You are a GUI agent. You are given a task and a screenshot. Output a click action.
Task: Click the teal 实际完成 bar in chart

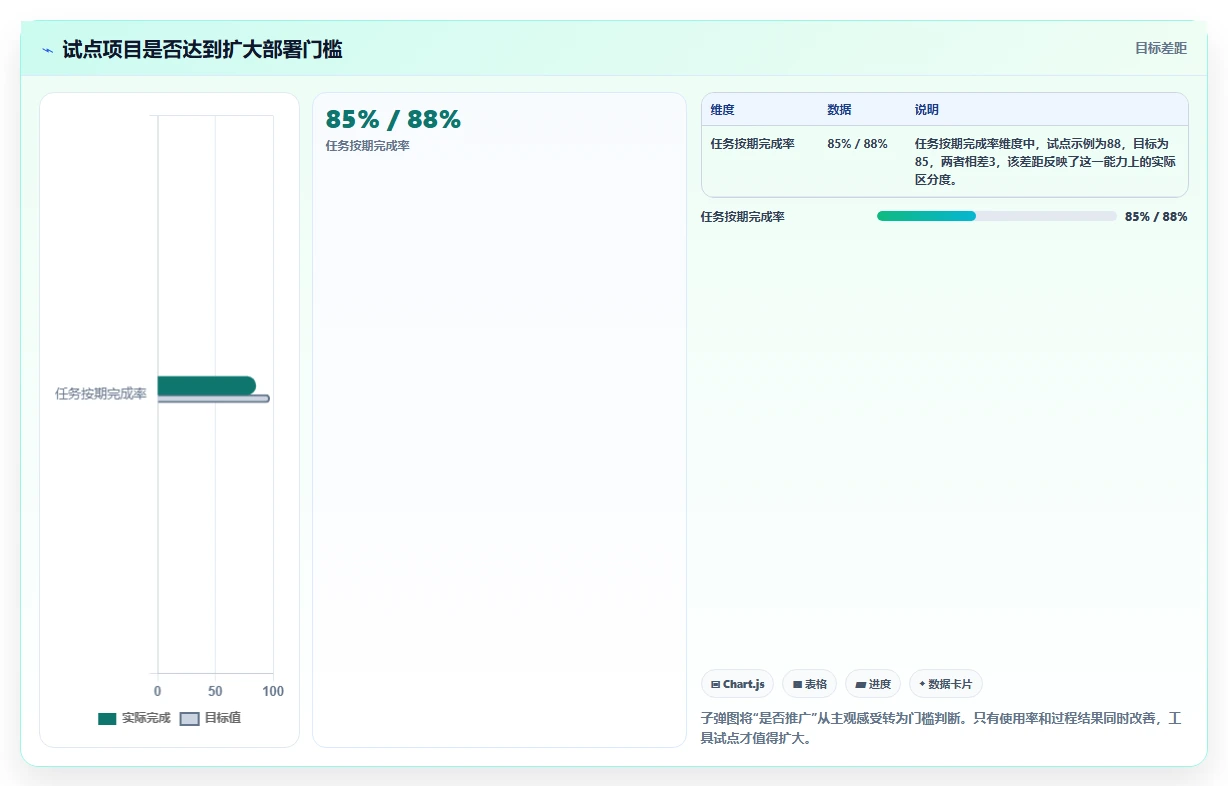pos(207,385)
